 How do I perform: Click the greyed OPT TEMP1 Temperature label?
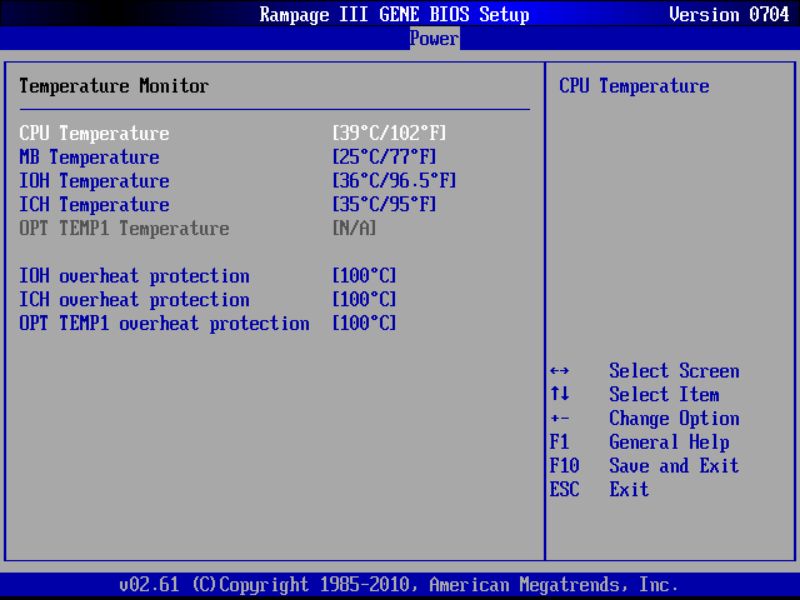(124, 229)
